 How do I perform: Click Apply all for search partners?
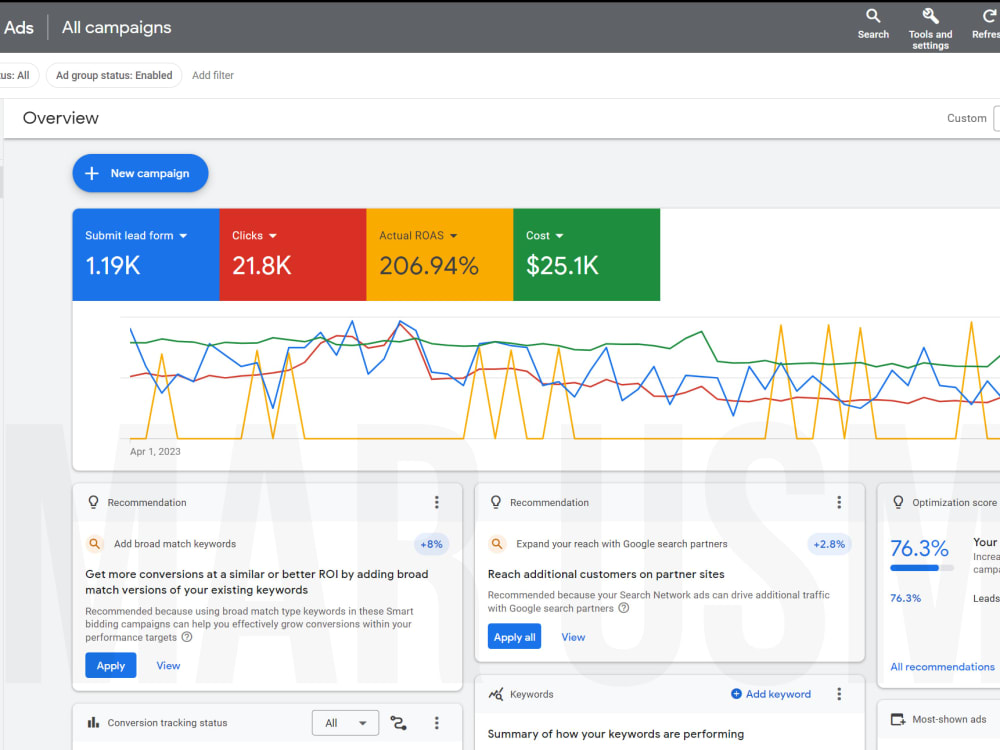click(514, 636)
